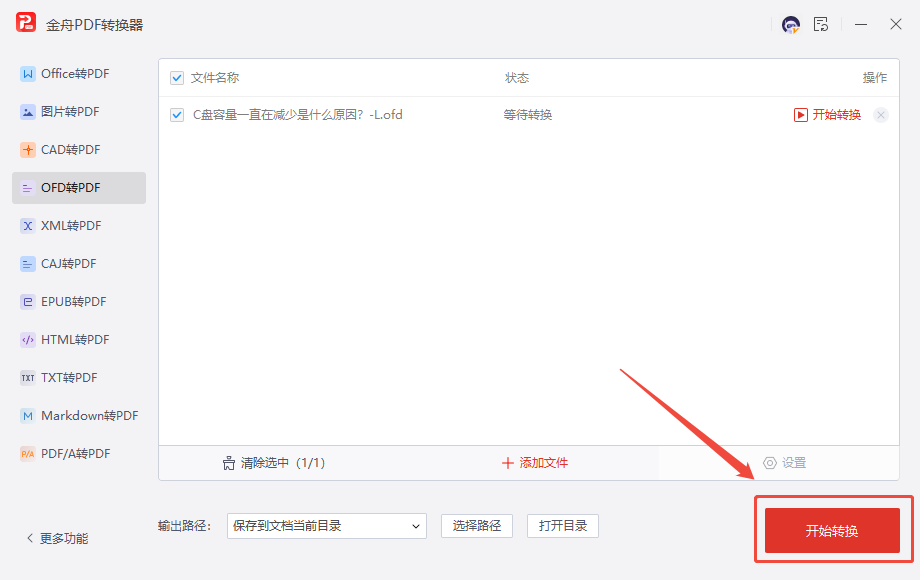
Task: Open 设置 with the gear icon
Action: [x=784, y=463]
